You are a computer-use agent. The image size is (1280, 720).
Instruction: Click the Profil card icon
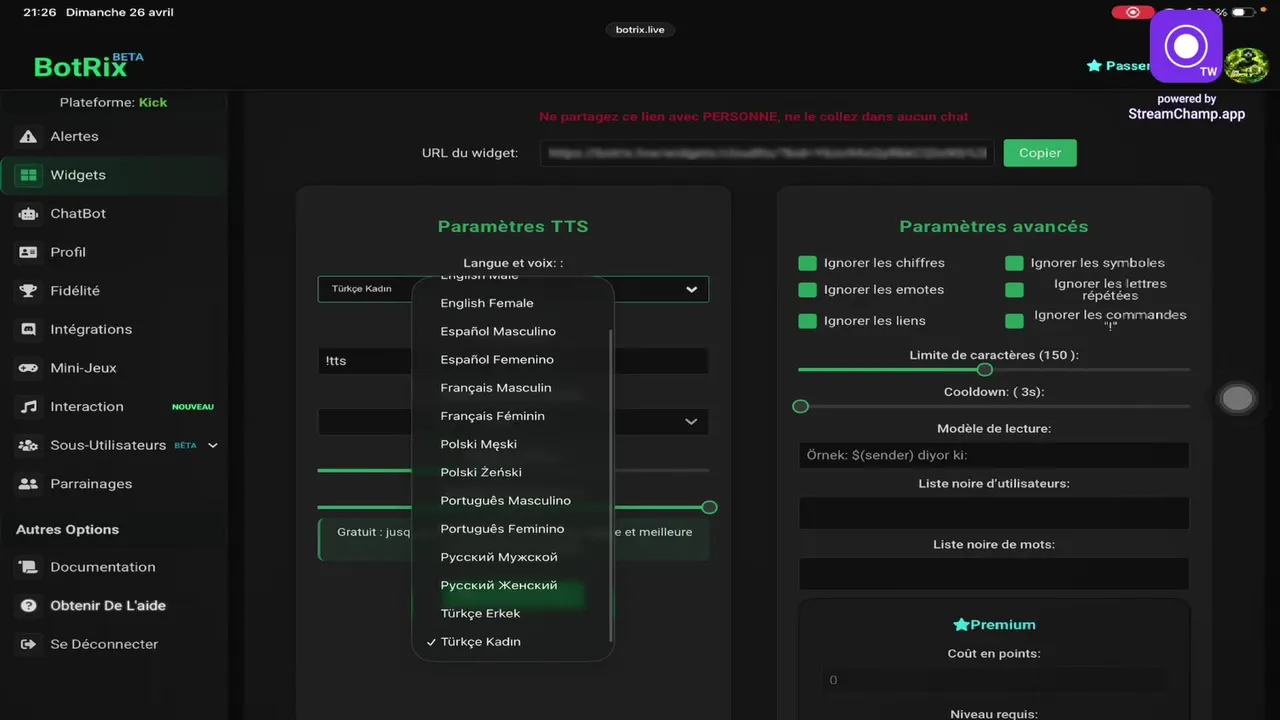[29, 252]
